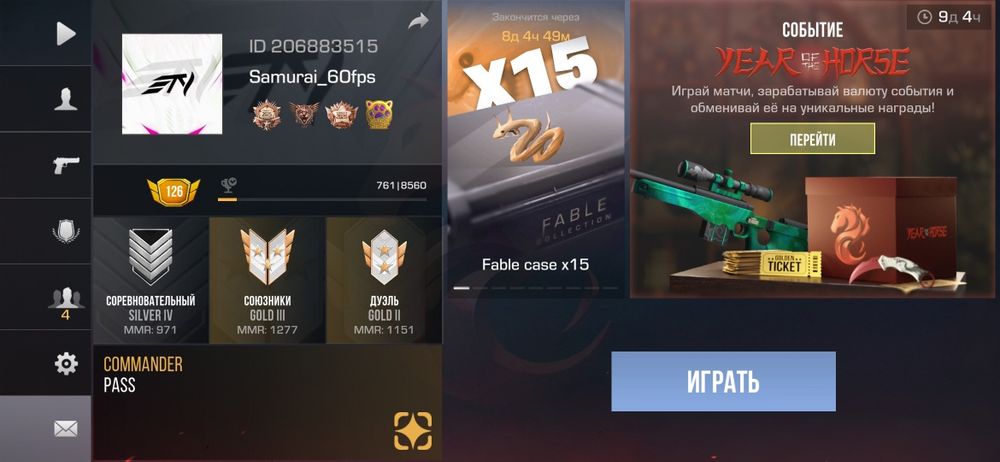Select the Союзники Gold III rank tab
This screenshot has width=1000, height=462.
click(x=267, y=280)
